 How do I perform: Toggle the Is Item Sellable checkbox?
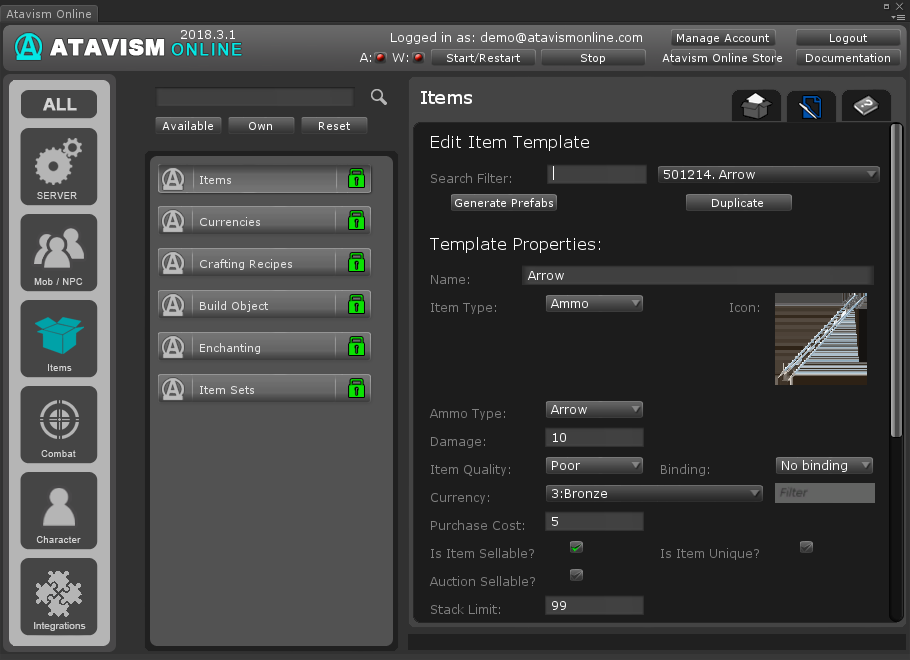click(576, 547)
